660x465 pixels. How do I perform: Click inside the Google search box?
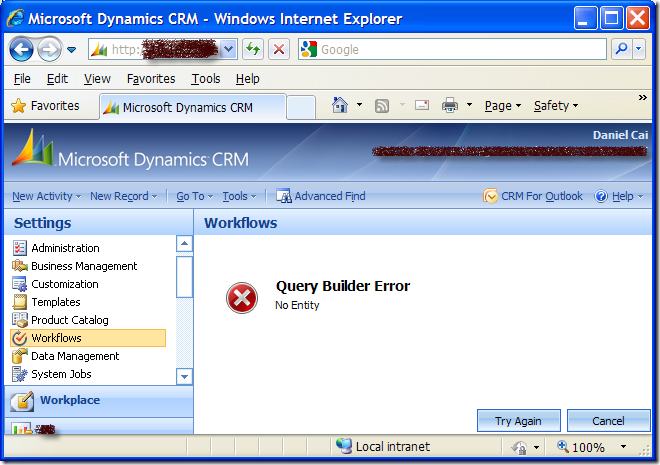coord(452,50)
